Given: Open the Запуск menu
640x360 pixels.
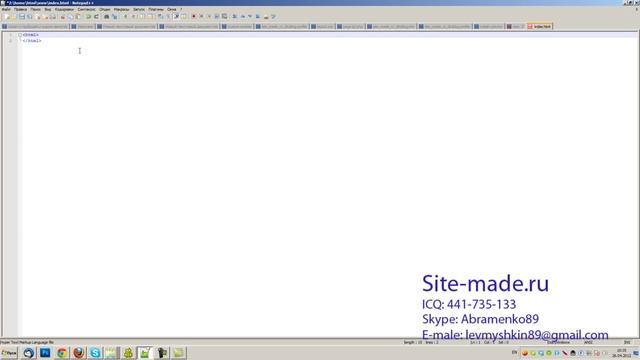Looking at the screenshot, I should 139,9.
